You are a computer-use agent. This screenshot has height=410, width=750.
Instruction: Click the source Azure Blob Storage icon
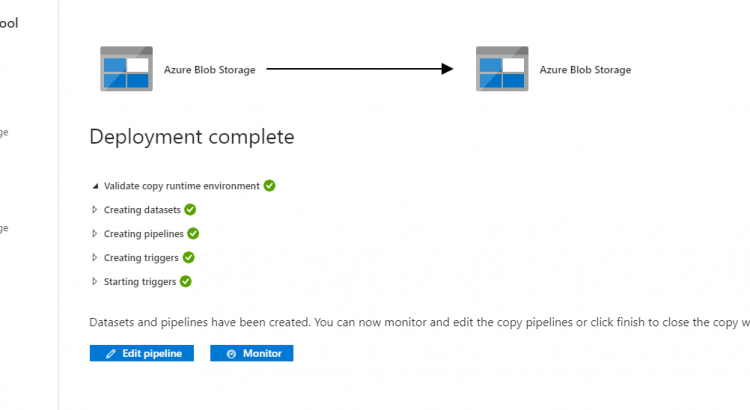(x=126, y=69)
